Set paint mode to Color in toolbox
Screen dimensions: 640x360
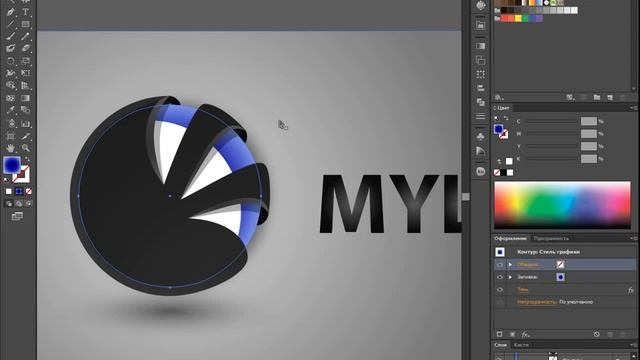[9, 191]
